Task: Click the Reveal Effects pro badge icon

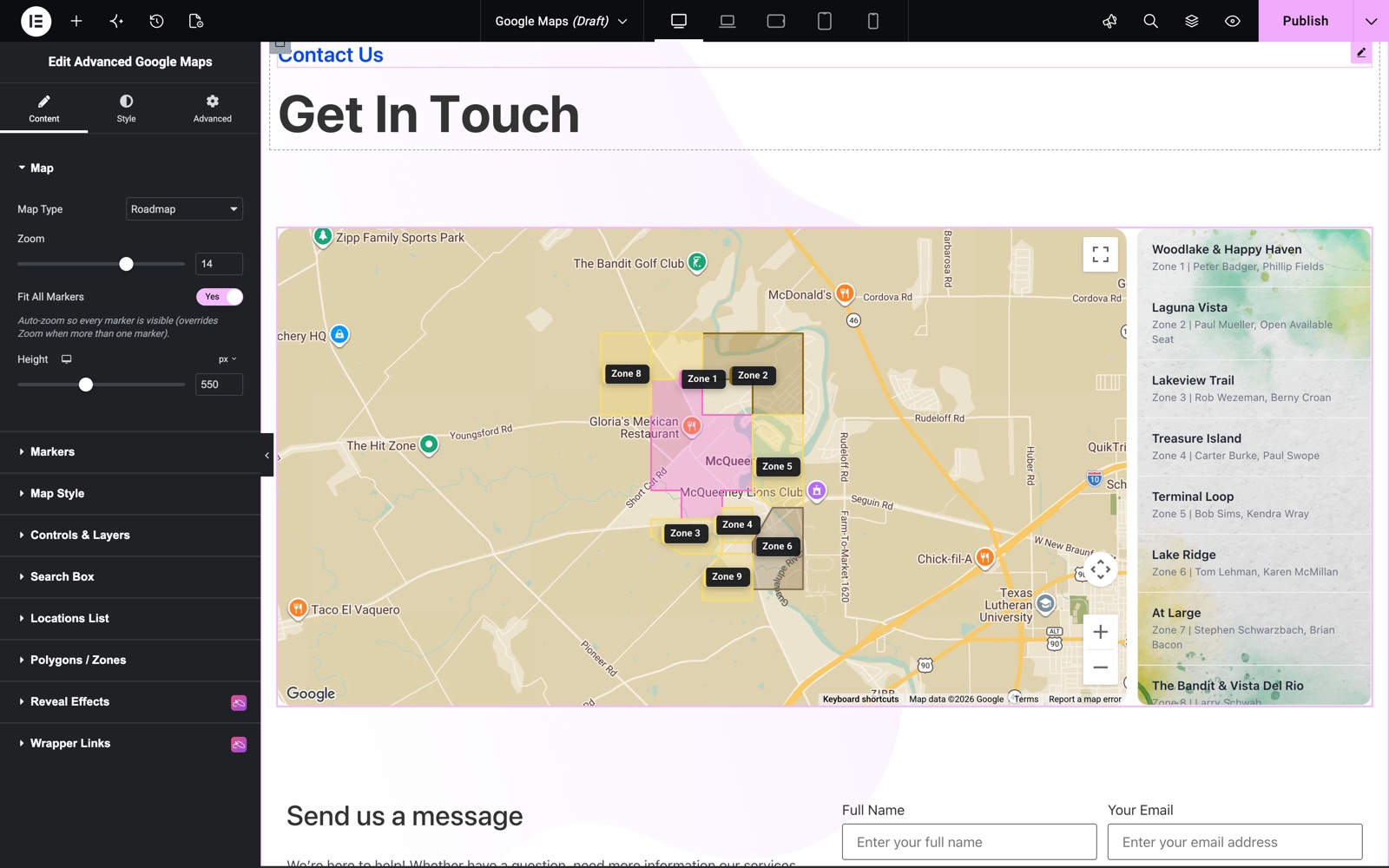Action: click(239, 702)
